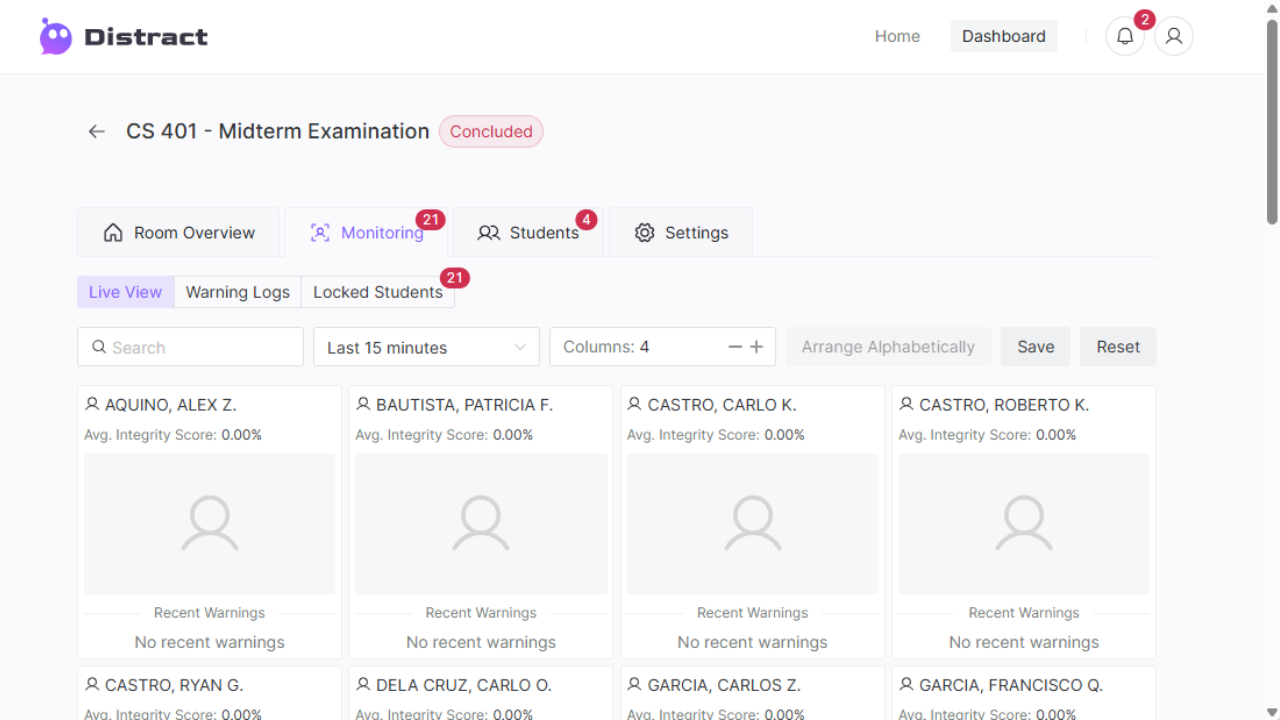Screen dimensions: 1280x720
Task: Click the name GARCIA, CARLOS Z.
Action: pos(725,685)
